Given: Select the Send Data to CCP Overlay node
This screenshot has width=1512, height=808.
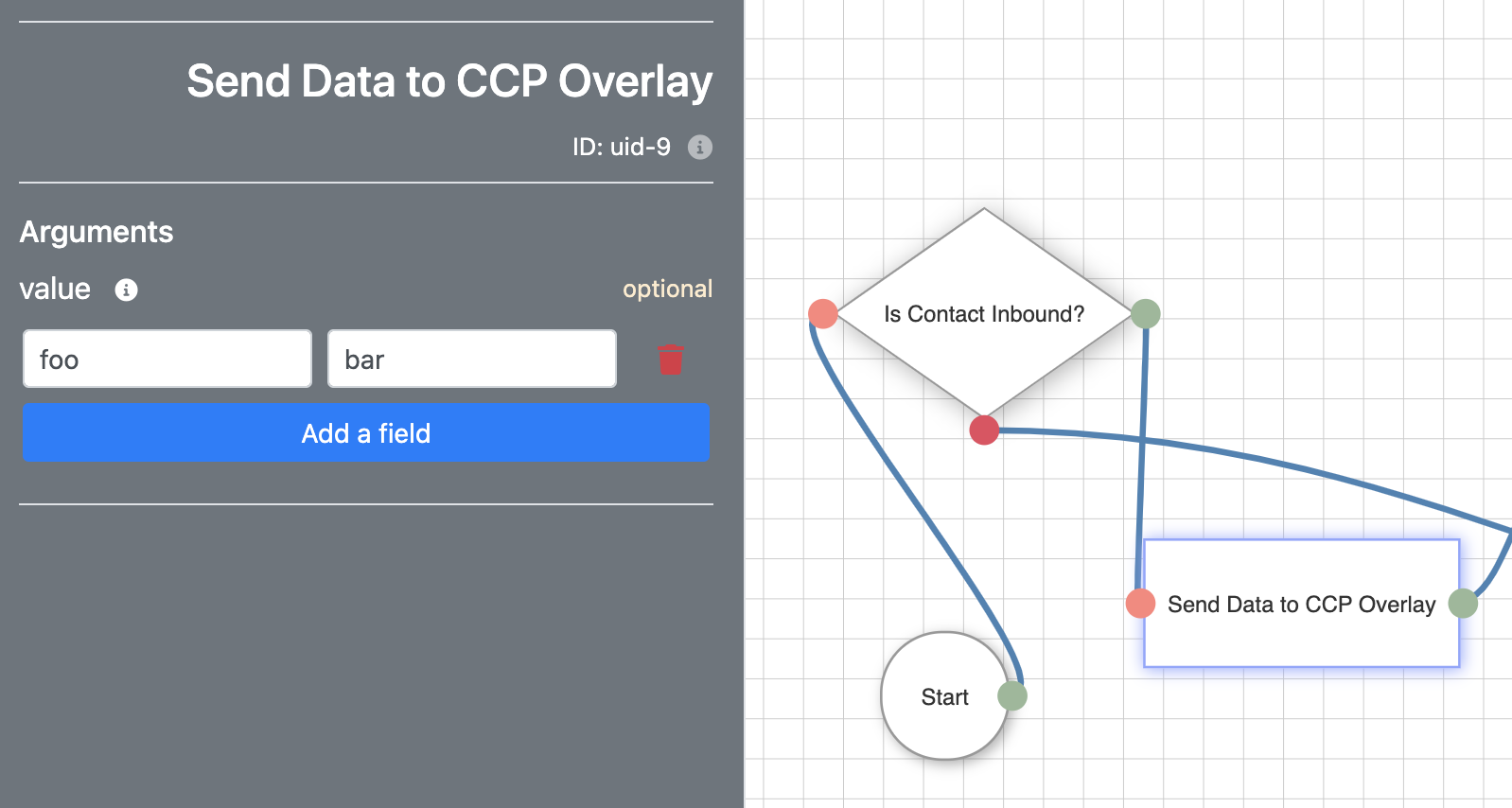Looking at the screenshot, I should coord(1302,604).
